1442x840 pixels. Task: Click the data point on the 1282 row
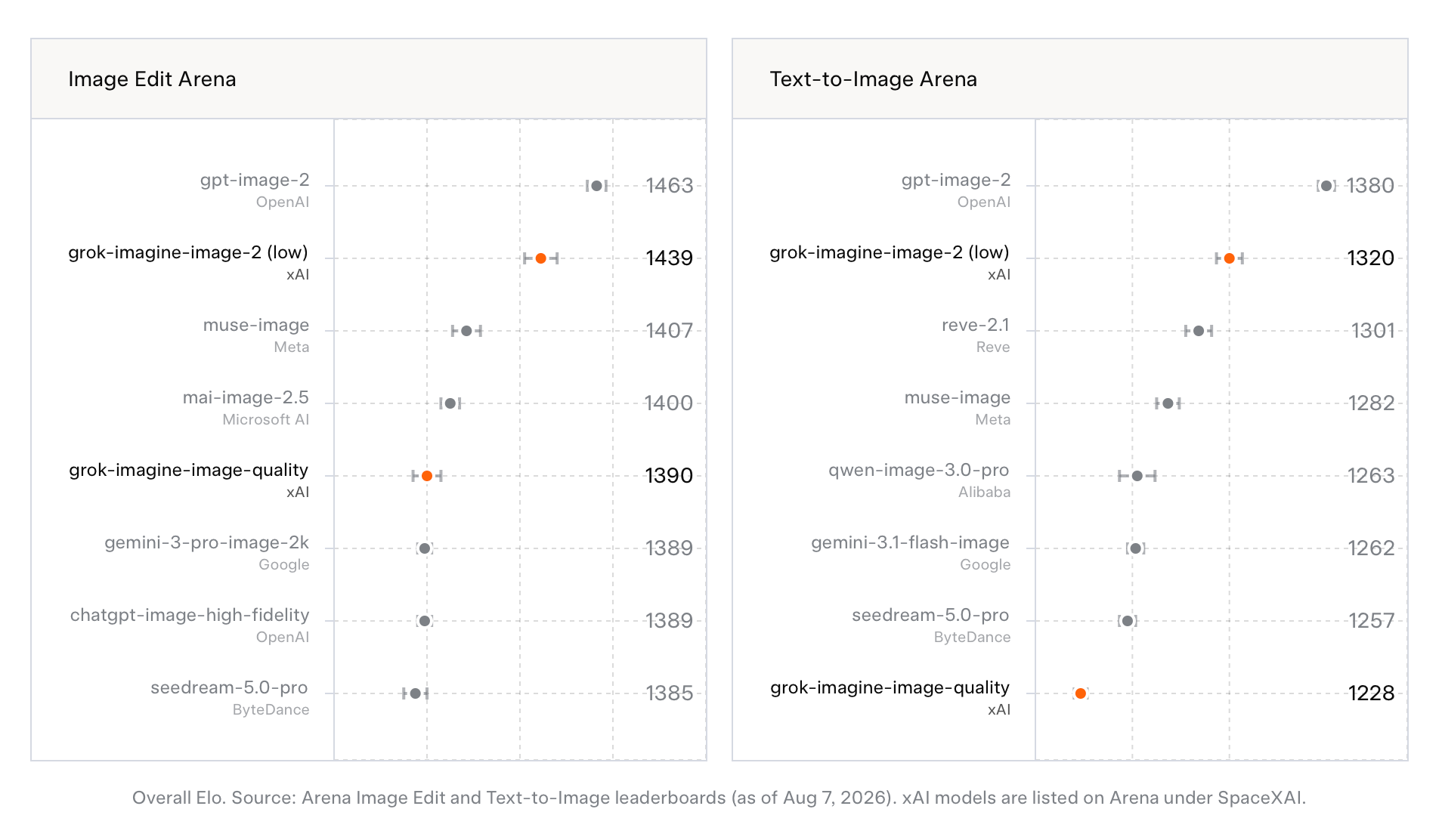pos(1168,403)
